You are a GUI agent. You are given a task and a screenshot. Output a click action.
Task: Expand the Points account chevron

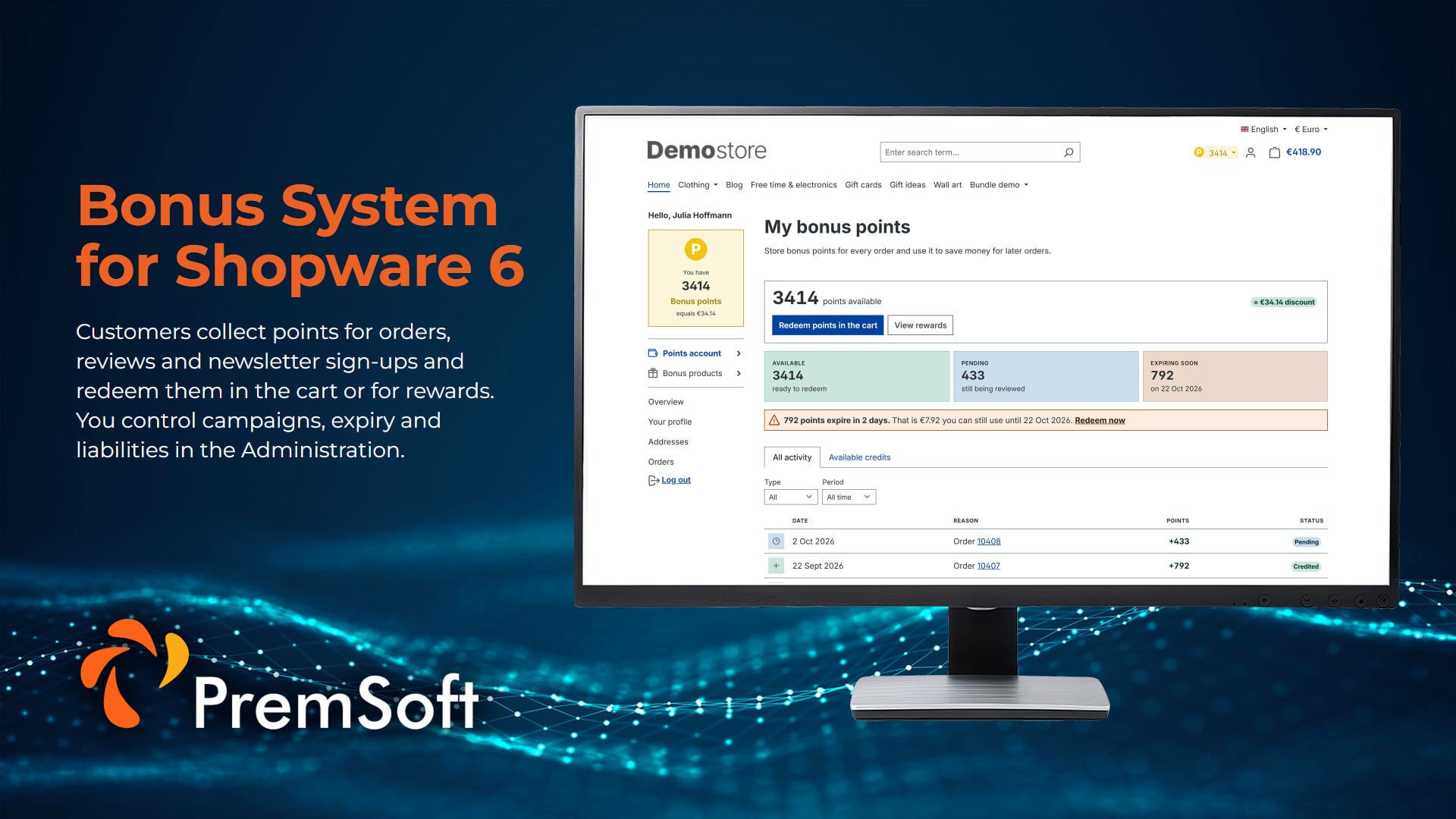[739, 353]
